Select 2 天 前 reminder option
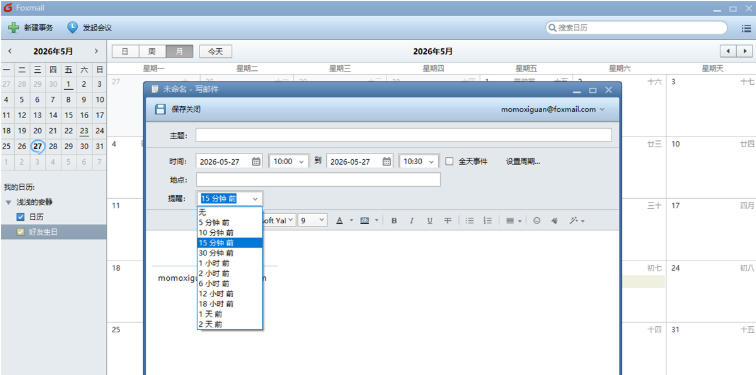Screen dimensions: 756x375 (x=230, y=324)
